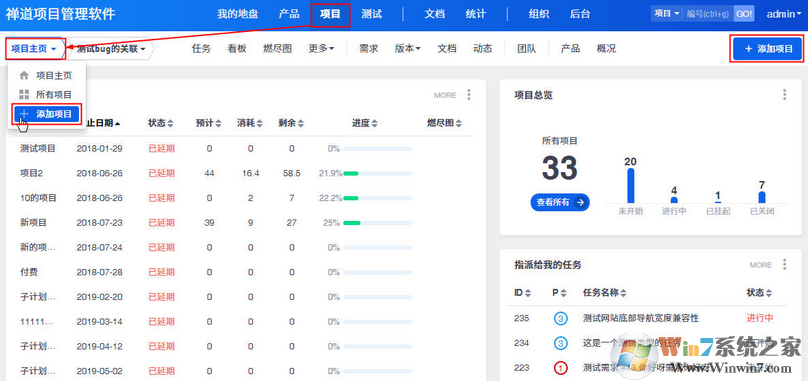The height and width of the screenshot is (382, 808).
Task: Sort project list by 燃尽图 column
Action: (444, 123)
